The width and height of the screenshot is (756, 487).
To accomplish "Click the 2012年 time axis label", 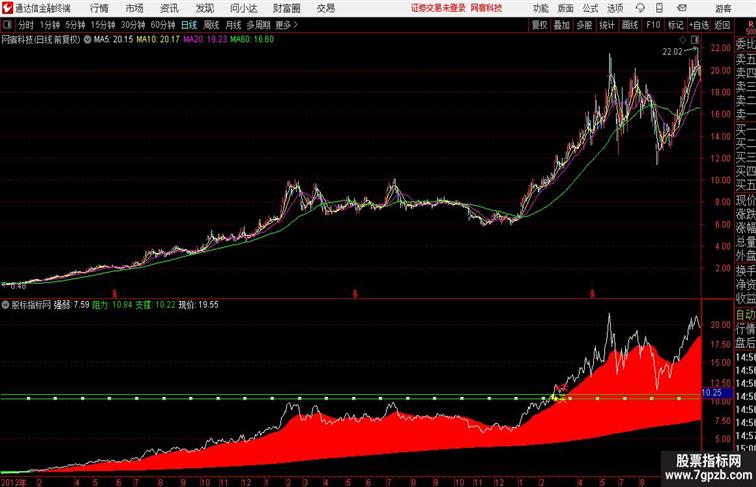I will (14, 482).
